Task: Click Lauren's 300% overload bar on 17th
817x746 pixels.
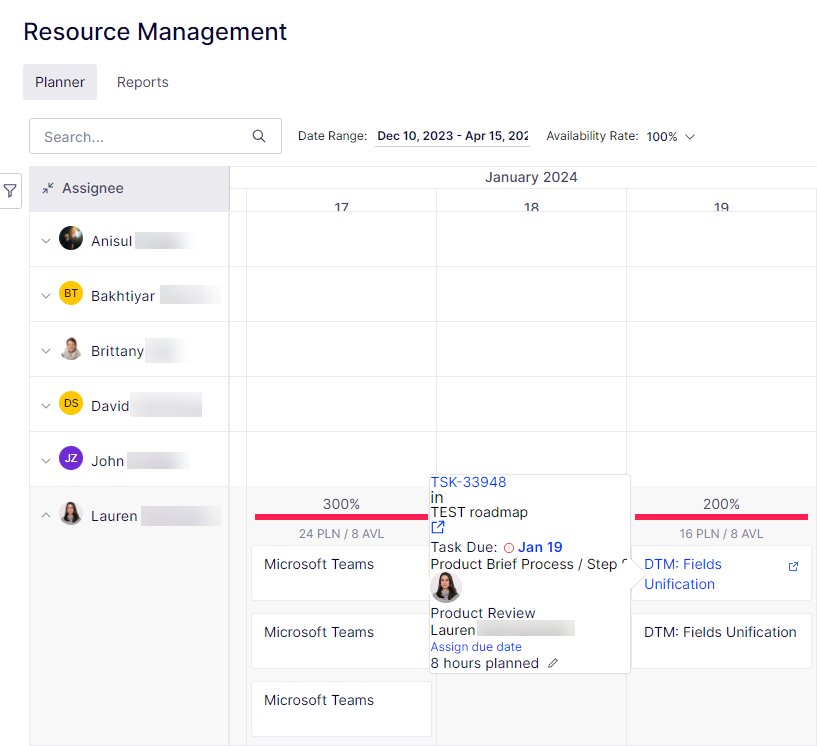Action: (341, 517)
